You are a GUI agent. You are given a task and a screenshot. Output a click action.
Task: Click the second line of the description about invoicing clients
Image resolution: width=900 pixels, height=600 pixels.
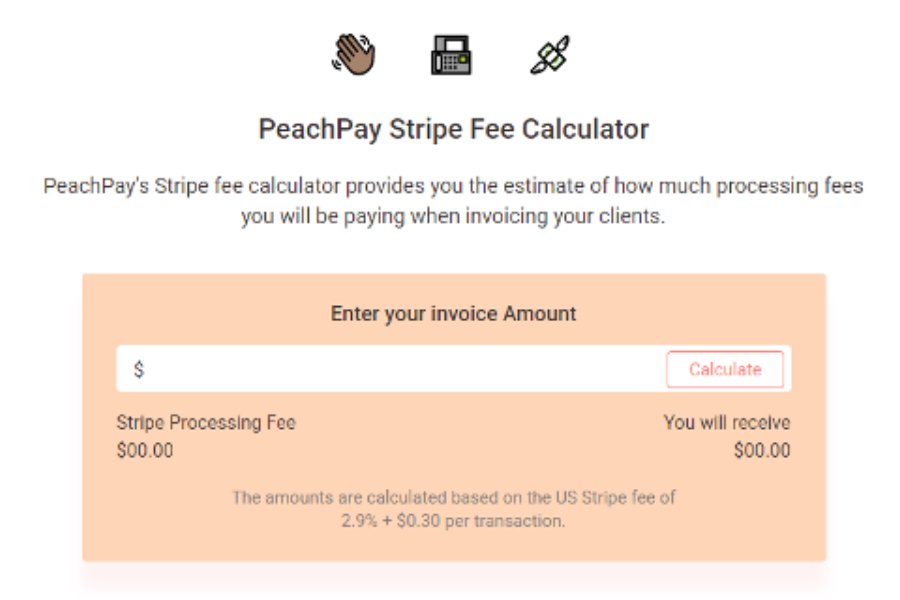pyautogui.click(x=453, y=216)
